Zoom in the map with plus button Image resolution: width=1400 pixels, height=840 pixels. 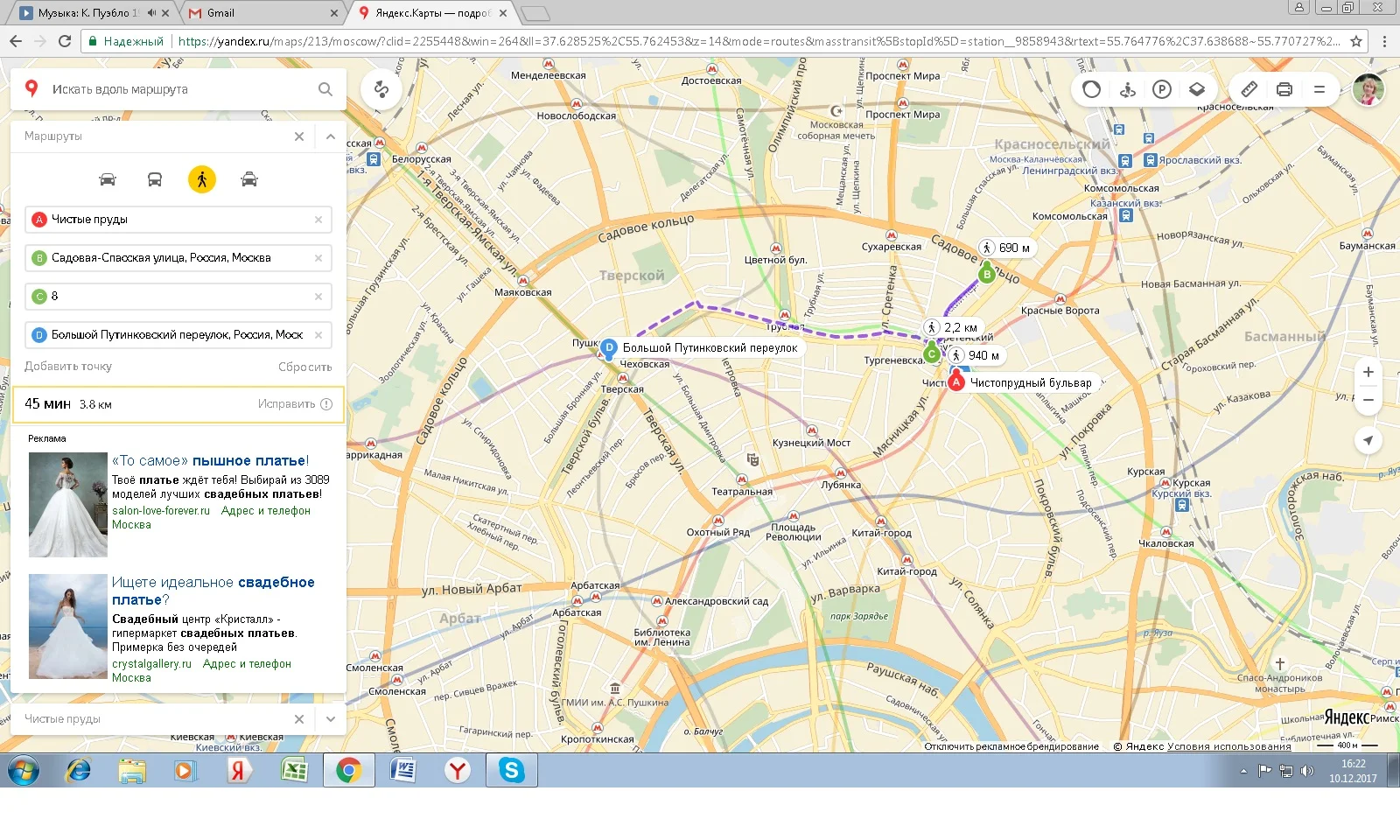[x=1368, y=372]
